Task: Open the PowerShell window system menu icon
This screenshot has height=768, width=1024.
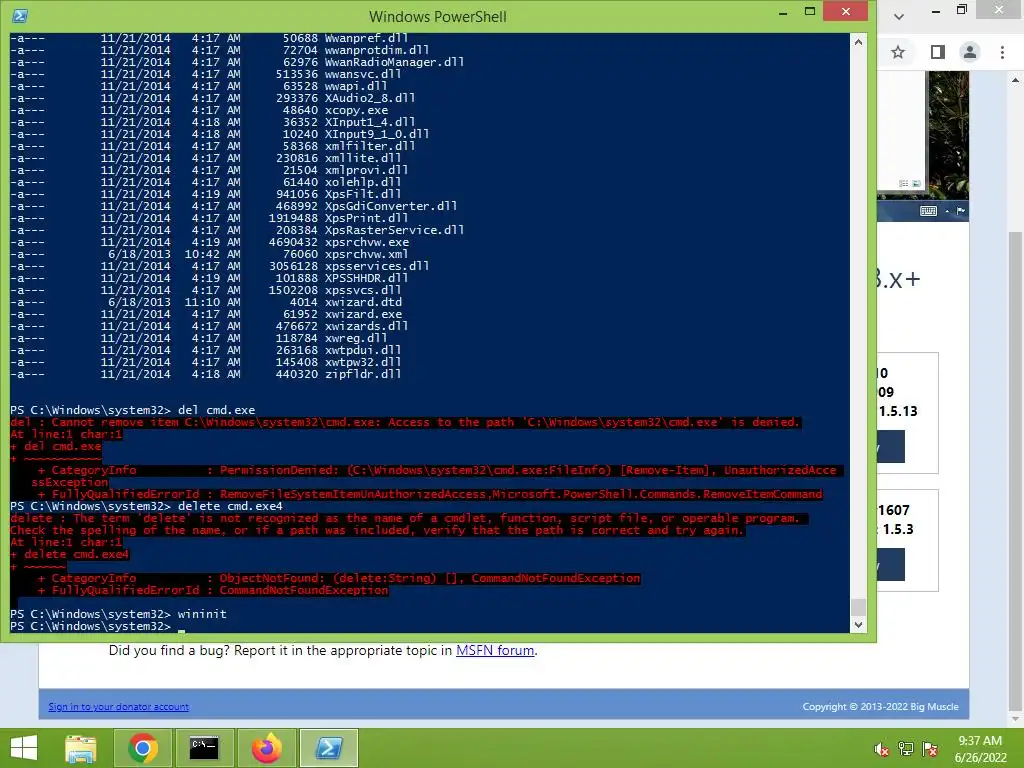Action: pos(20,16)
